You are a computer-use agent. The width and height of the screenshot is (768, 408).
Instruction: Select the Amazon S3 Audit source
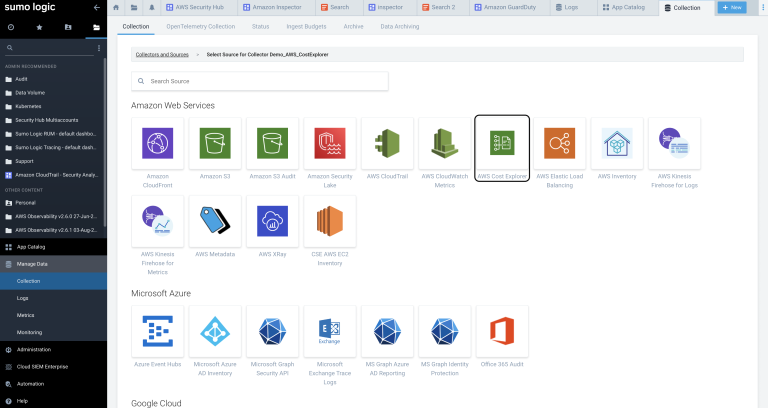coord(272,143)
